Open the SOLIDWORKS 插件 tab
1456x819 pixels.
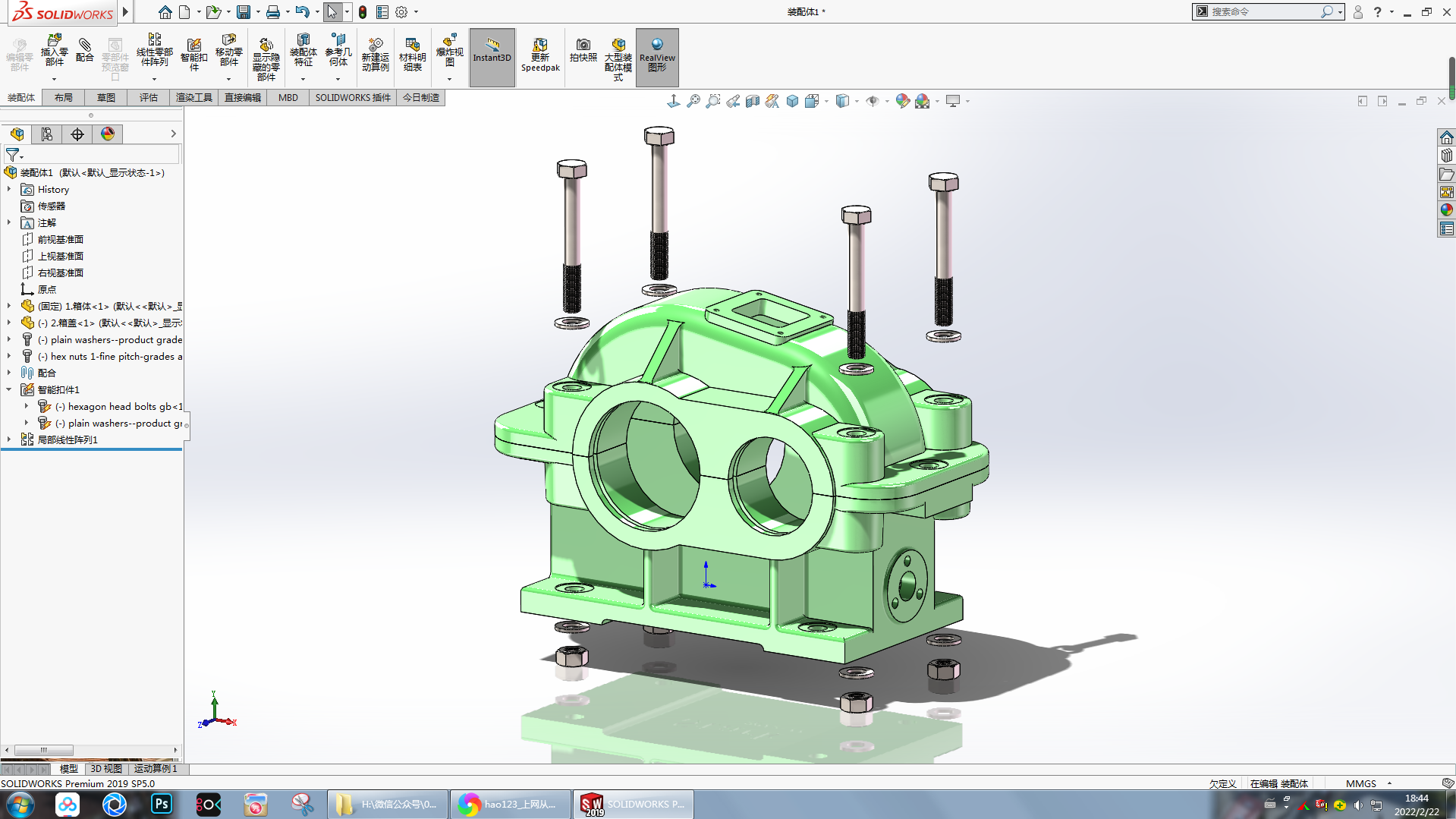coord(352,98)
